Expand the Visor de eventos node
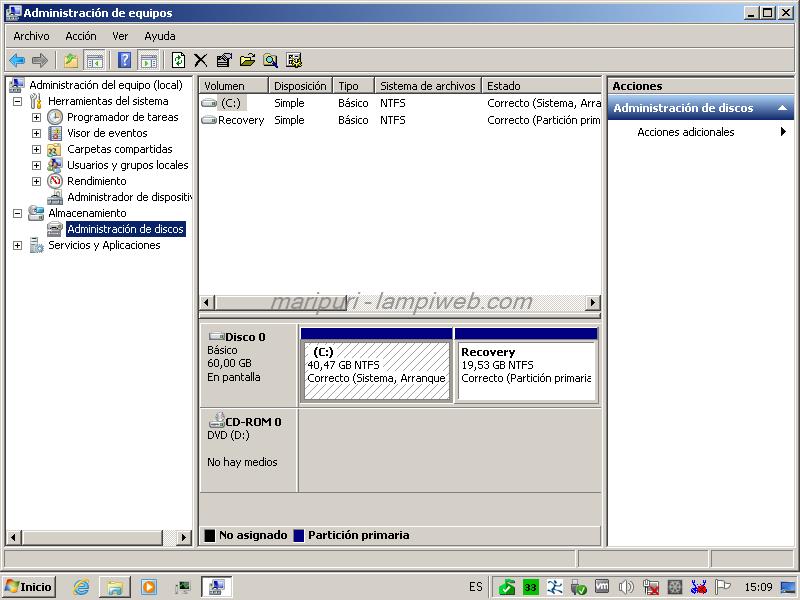The width and height of the screenshot is (800, 600). click(x=36, y=134)
